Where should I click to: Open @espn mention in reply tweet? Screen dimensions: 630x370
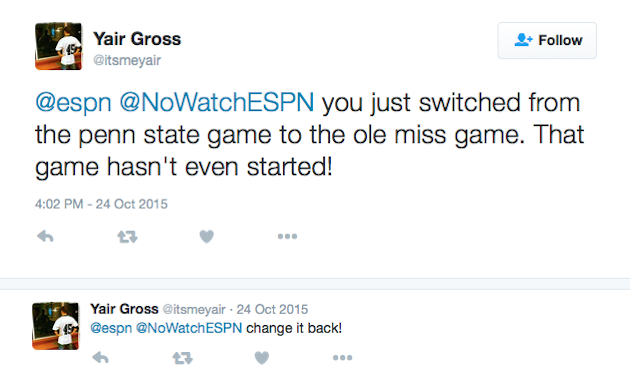pyautogui.click(x=111, y=328)
